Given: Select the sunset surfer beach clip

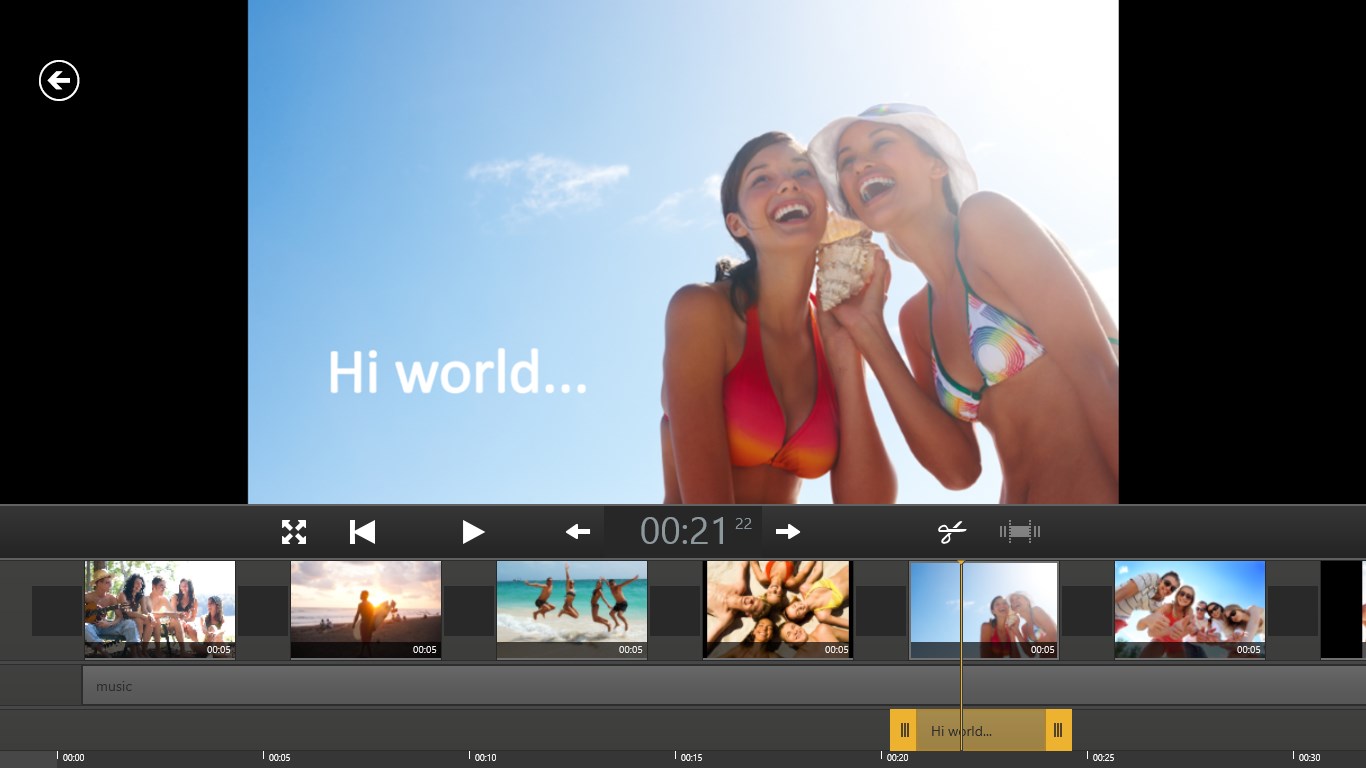Looking at the screenshot, I should [x=366, y=609].
